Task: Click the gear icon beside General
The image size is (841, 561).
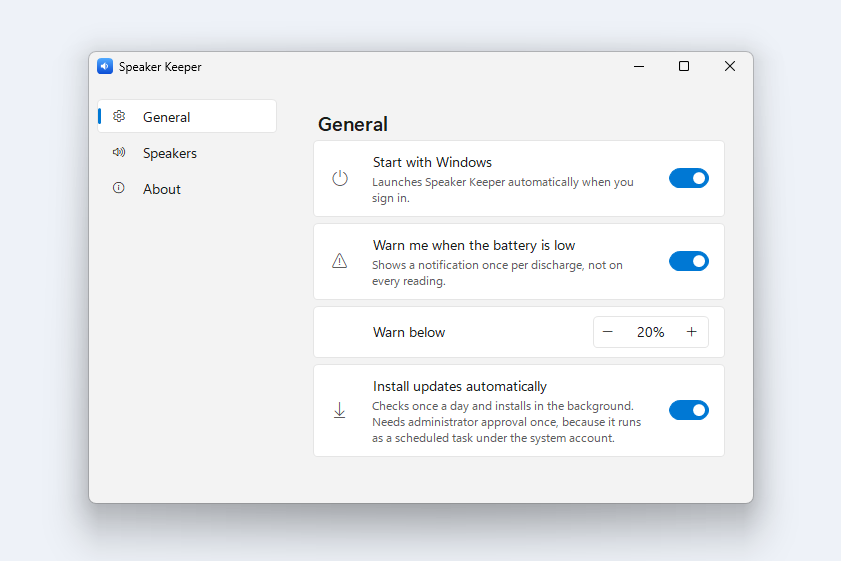Action: [119, 116]
